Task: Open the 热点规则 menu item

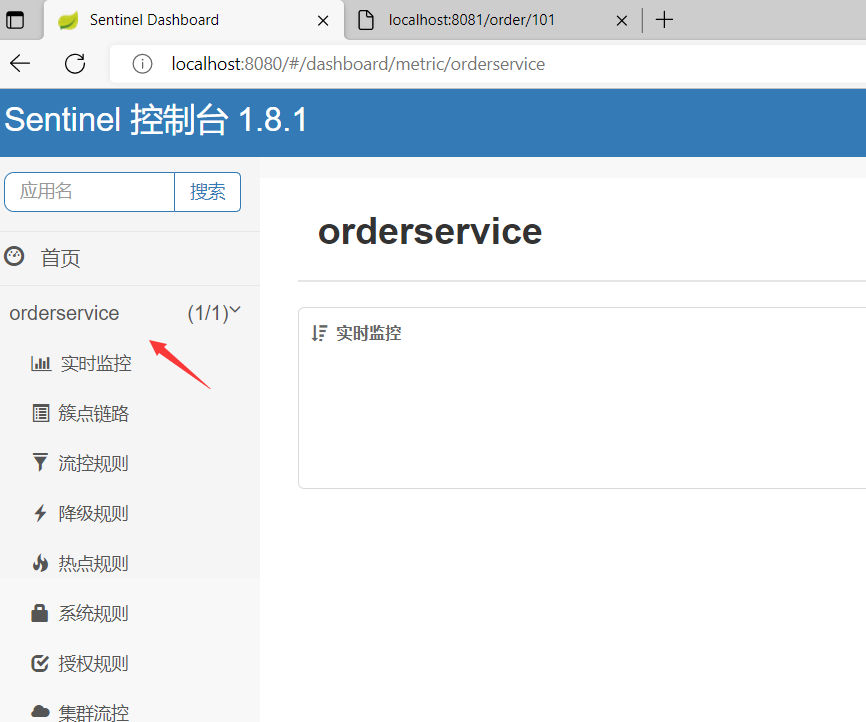Action: [93, 563]
